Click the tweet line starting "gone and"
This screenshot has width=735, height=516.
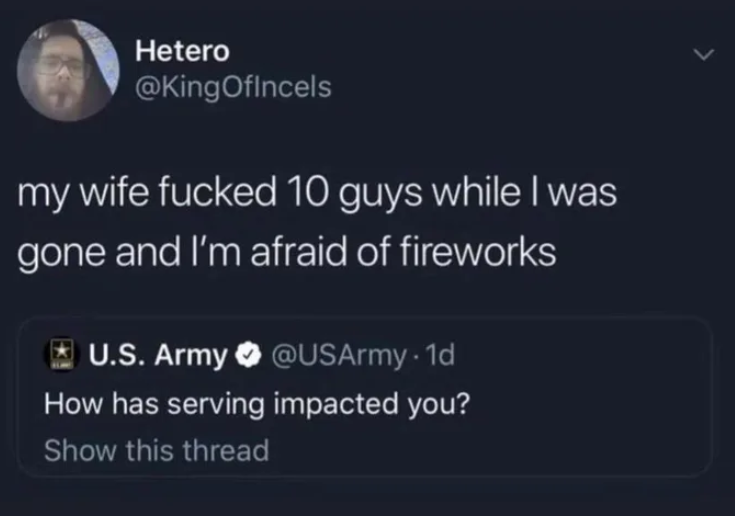(x=288, y=251)
